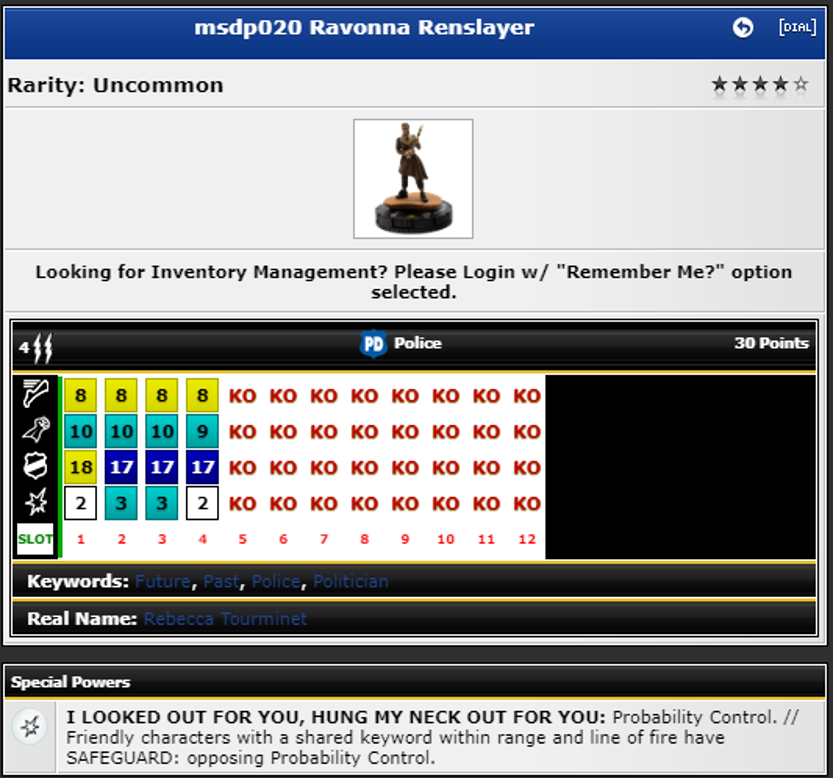833x779 pixels.
Task: Click slot number 5 label
Action: click(x=243, y=539)
